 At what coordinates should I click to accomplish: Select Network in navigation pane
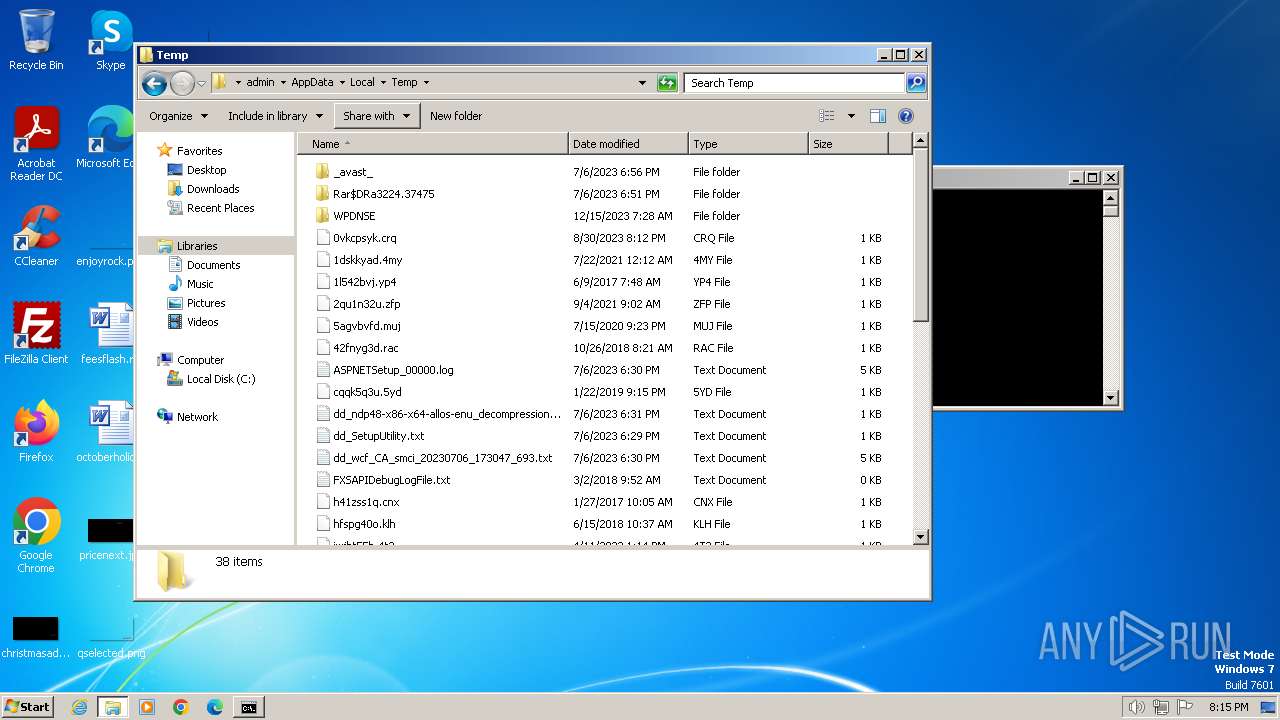coord(197,417)
